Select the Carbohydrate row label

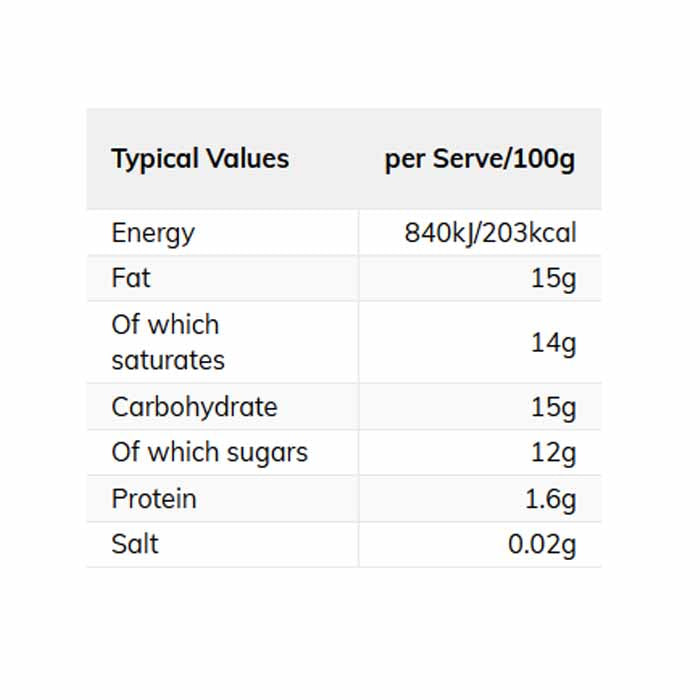[x=194, y=407]
